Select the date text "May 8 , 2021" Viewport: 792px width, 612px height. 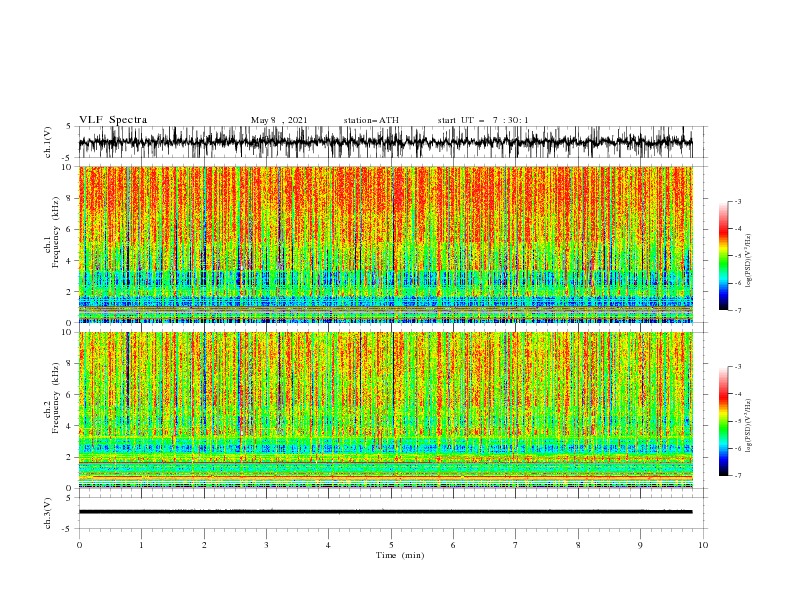click(x=279, y=120)
